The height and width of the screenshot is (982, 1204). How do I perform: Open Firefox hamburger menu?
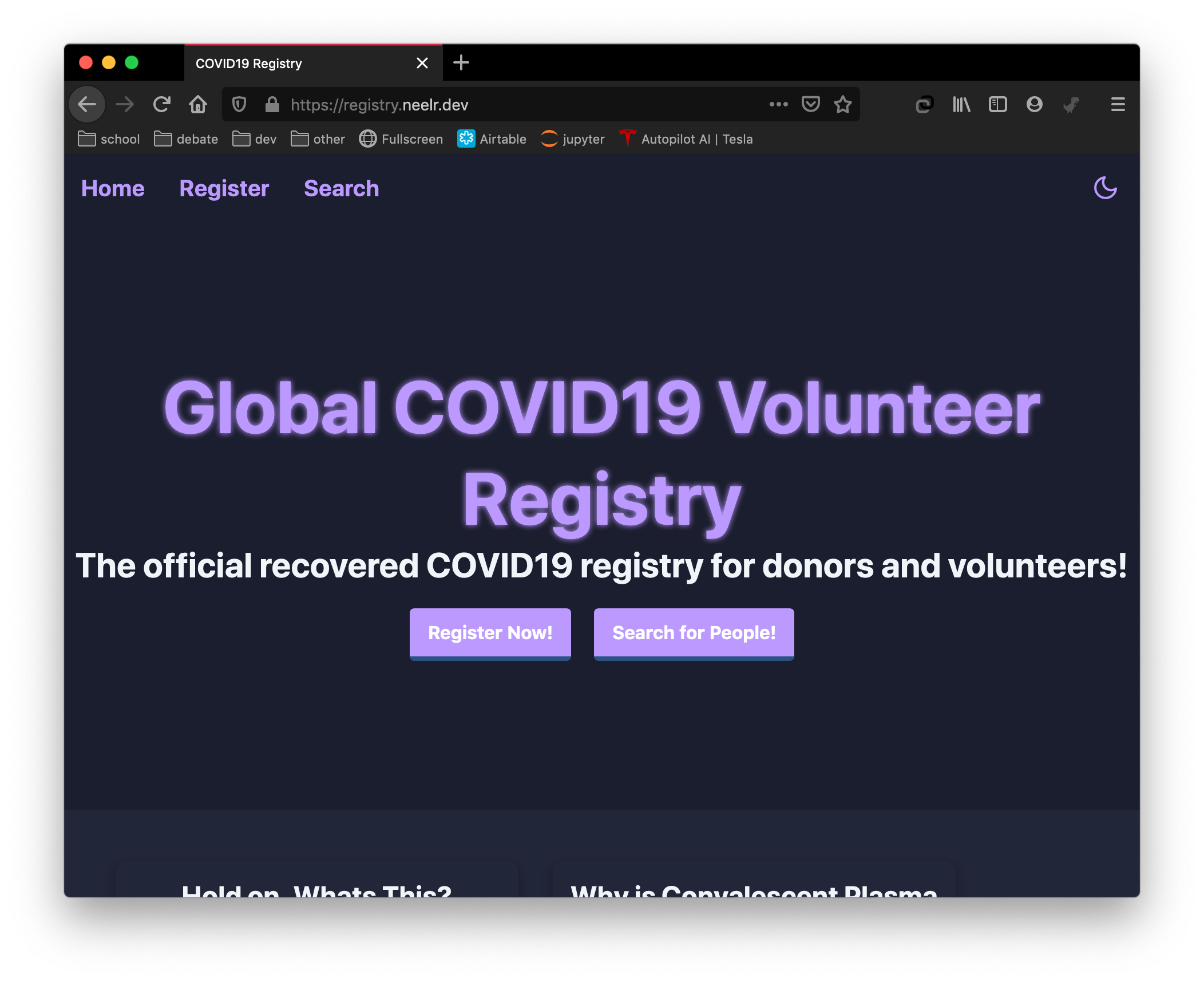(1118, 105)
